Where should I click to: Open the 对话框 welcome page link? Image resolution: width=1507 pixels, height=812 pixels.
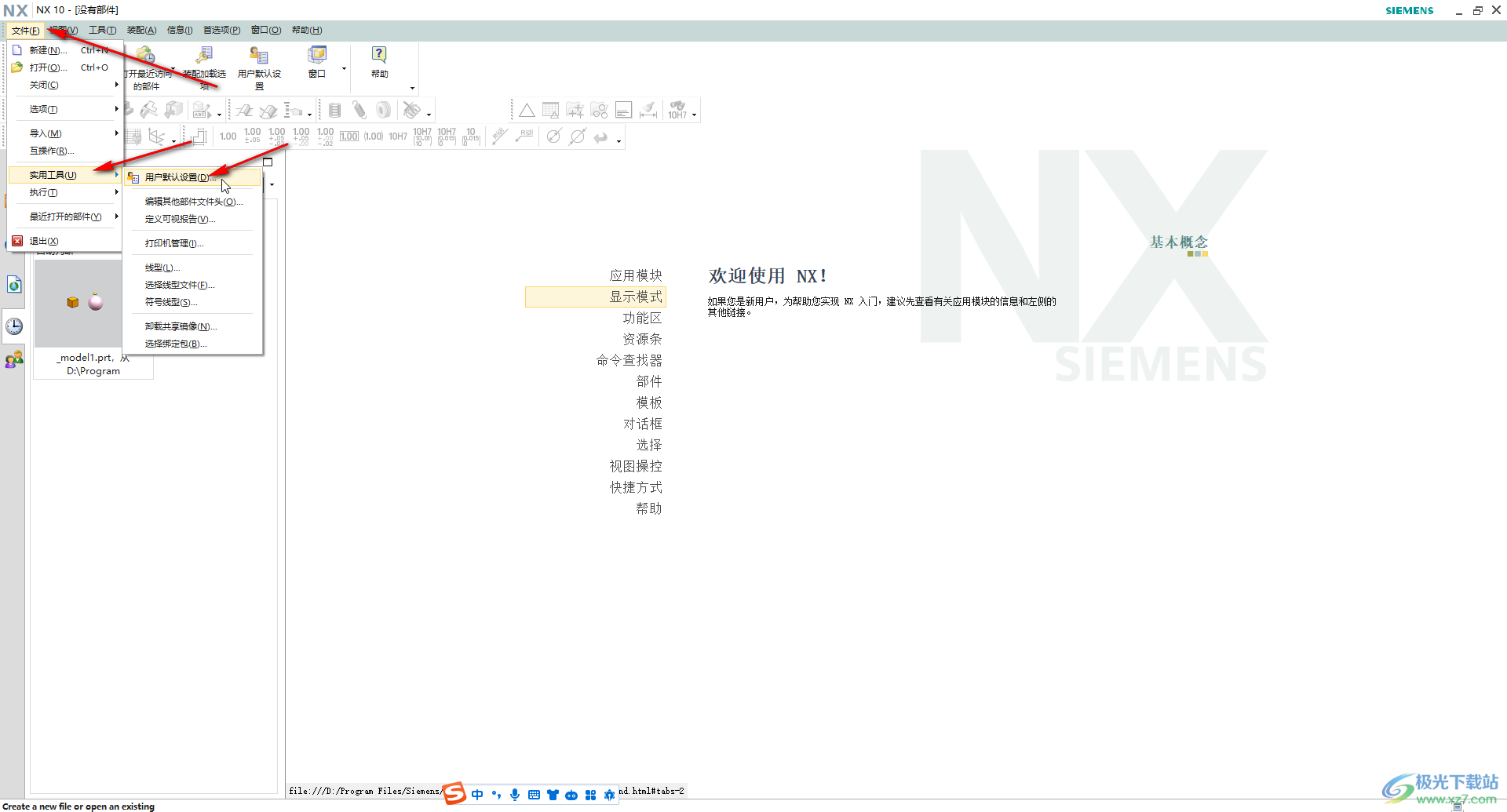(642, 424)
